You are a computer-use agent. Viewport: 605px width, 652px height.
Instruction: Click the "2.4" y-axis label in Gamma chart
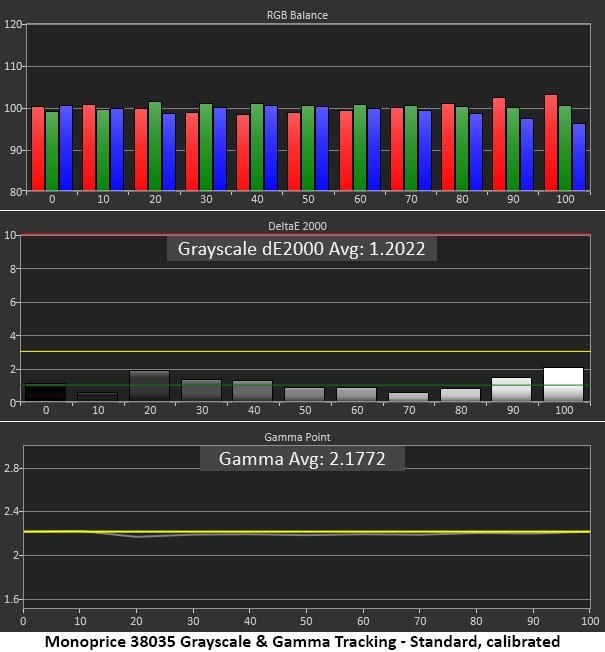click(12, 511)
